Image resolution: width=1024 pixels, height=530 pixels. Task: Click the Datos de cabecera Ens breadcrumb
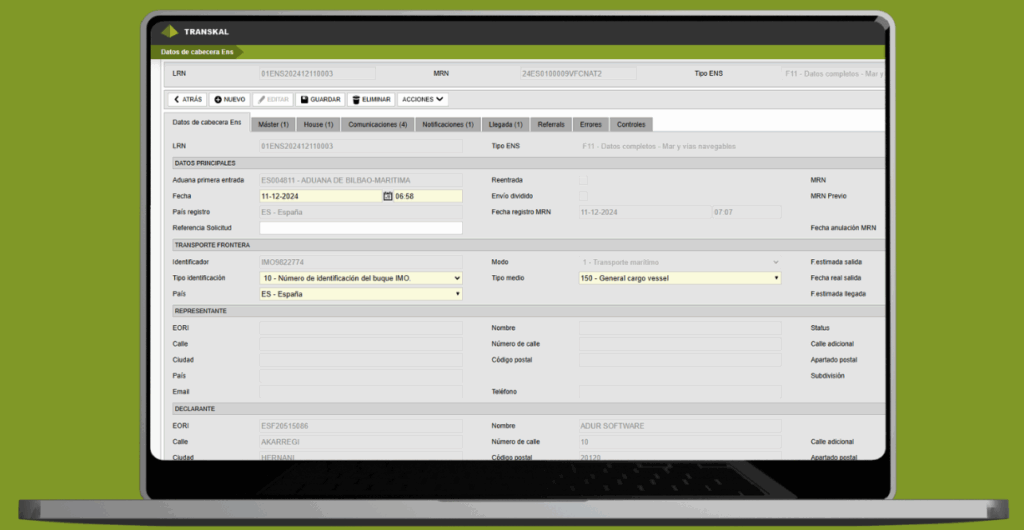tap(198, 51)
